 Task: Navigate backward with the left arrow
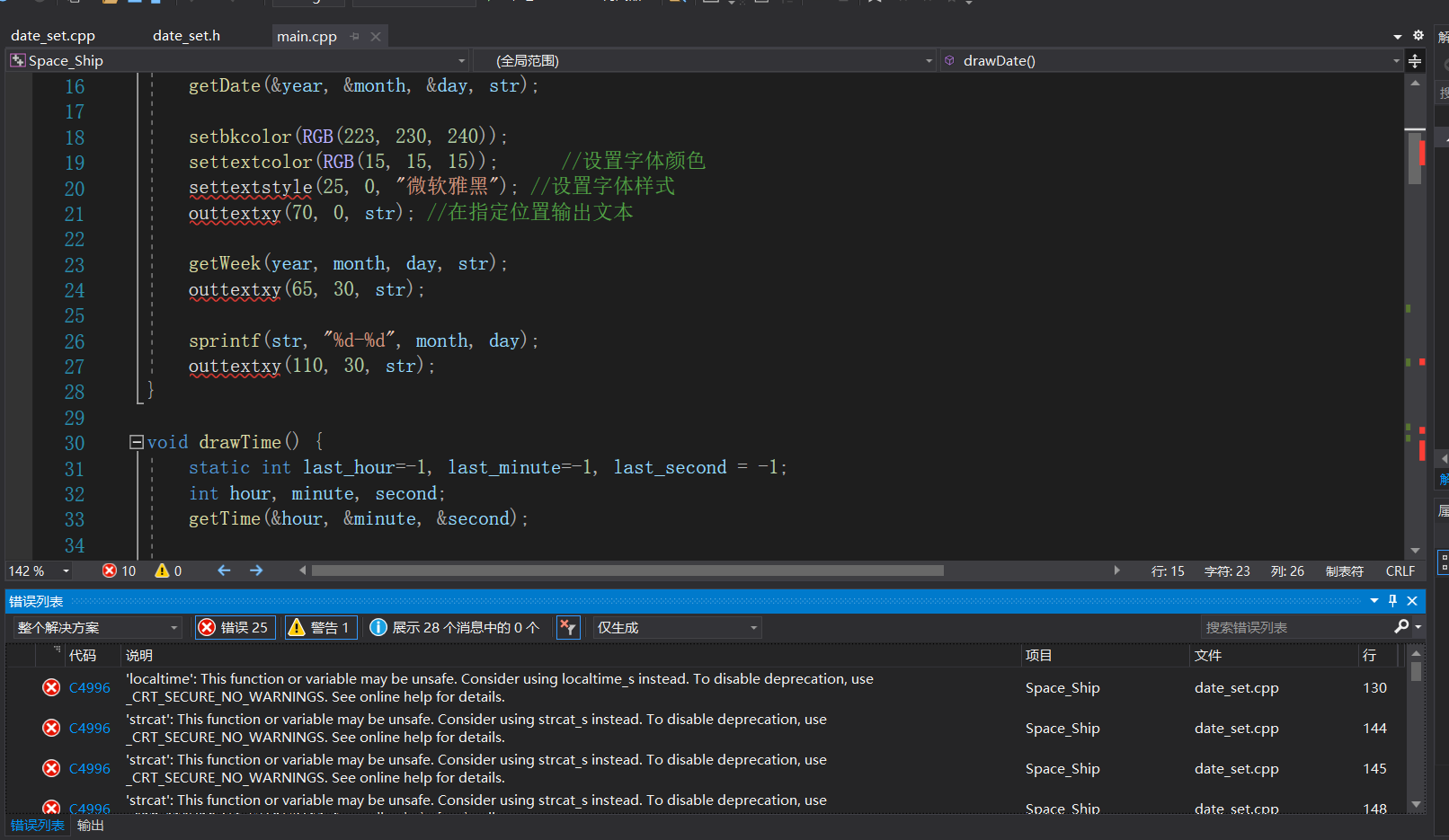click(224, 570)
